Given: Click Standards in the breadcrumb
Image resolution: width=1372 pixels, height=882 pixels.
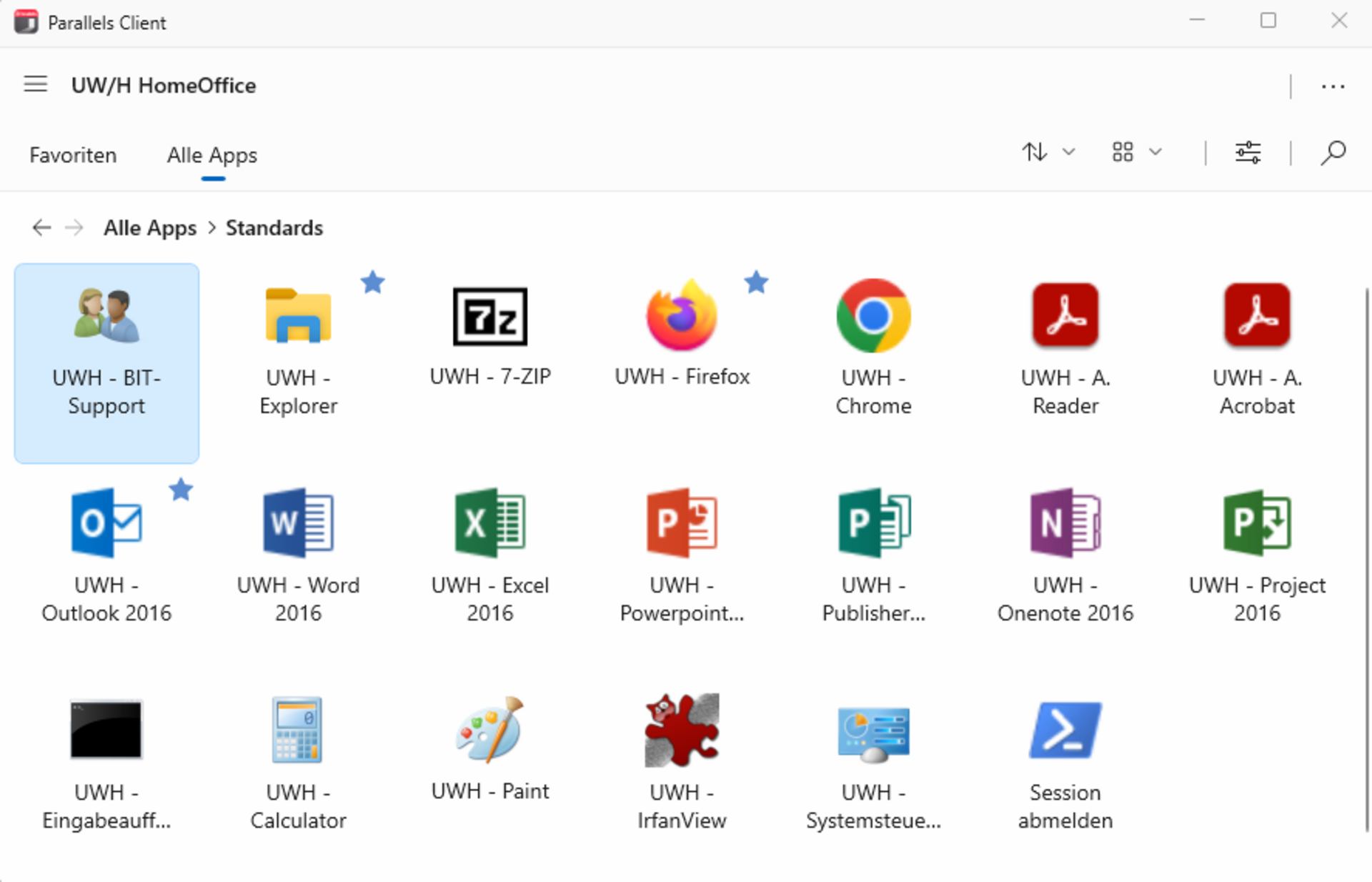Looking at the screenshot, I should tap(274, 228).
